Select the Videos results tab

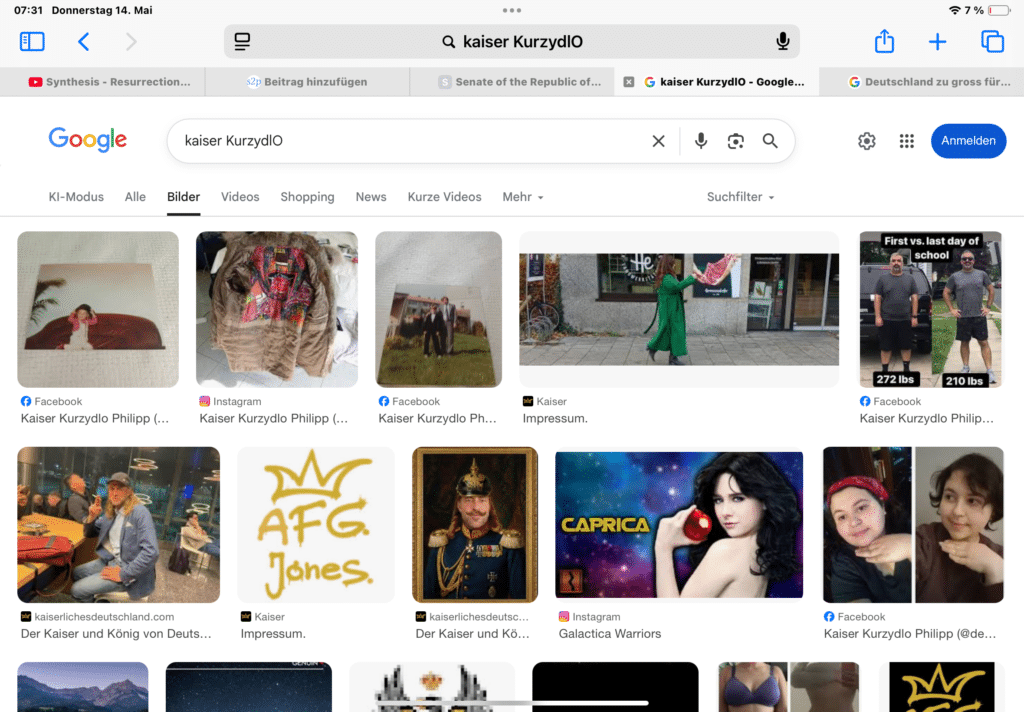click(240, 197)
